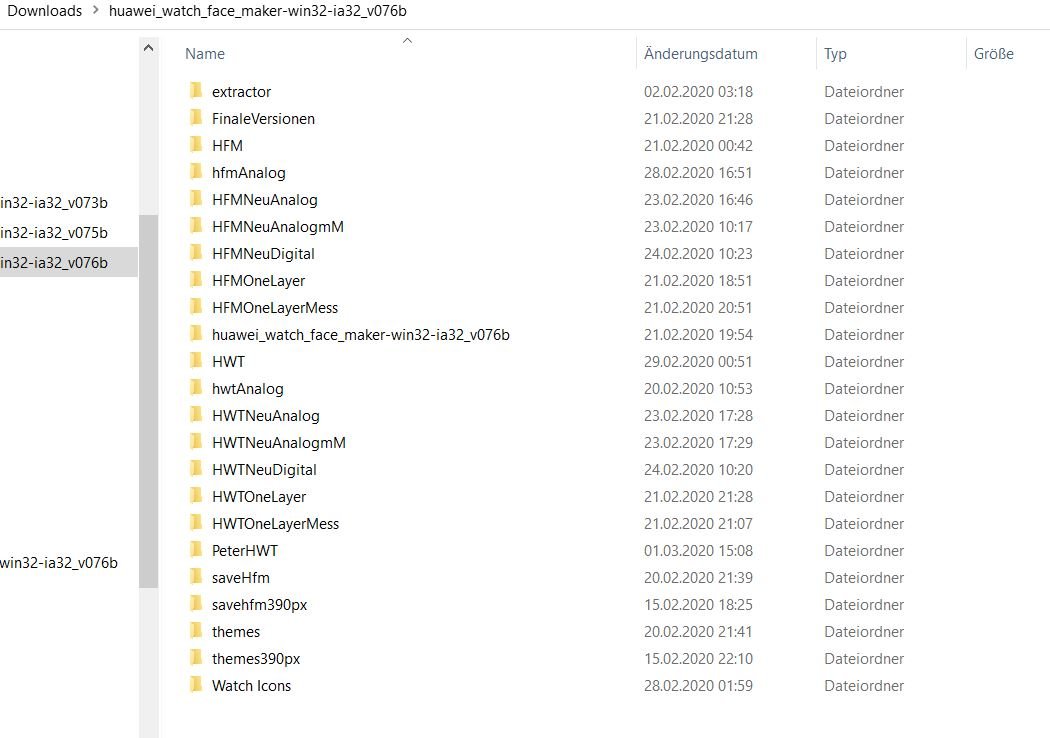Click the PeterHWT folder icon
The height and width of the screenshot is (738, 1050).
(196, 549)
